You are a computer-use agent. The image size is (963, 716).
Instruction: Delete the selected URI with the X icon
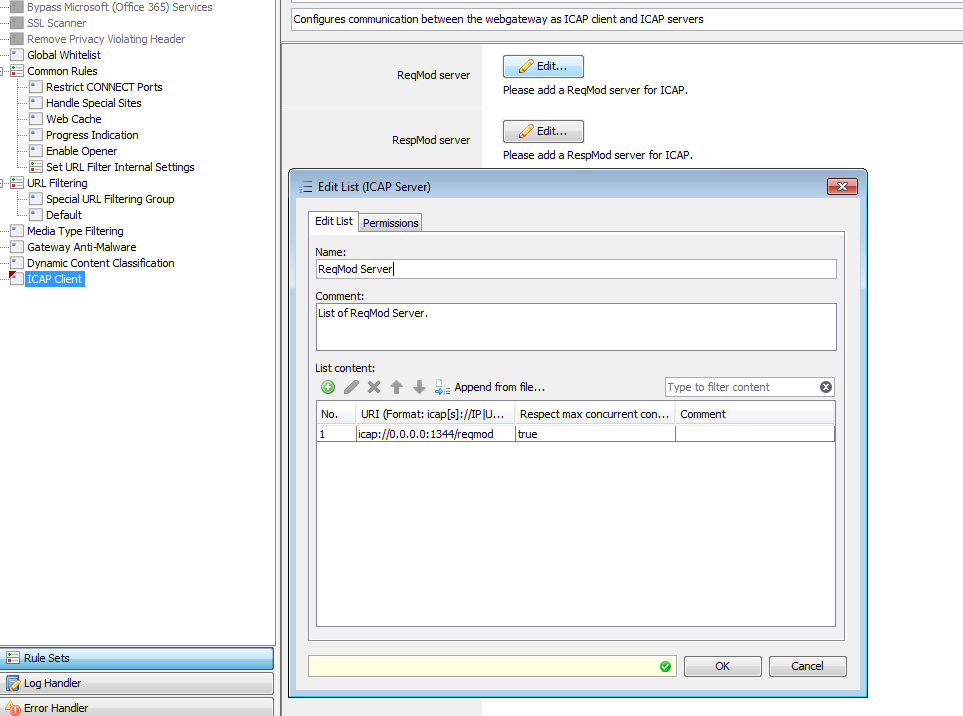click(x=374, y=387)
